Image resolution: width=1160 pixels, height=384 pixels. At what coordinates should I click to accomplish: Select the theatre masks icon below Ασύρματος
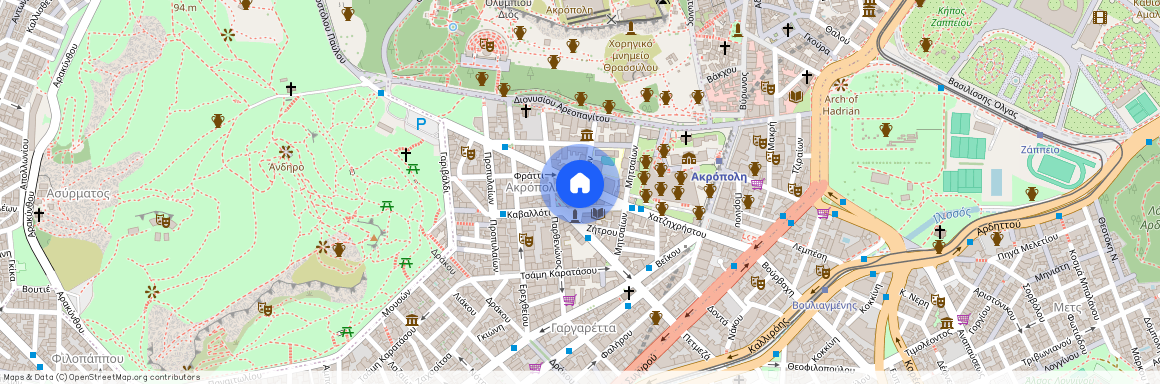click(162, 220)
